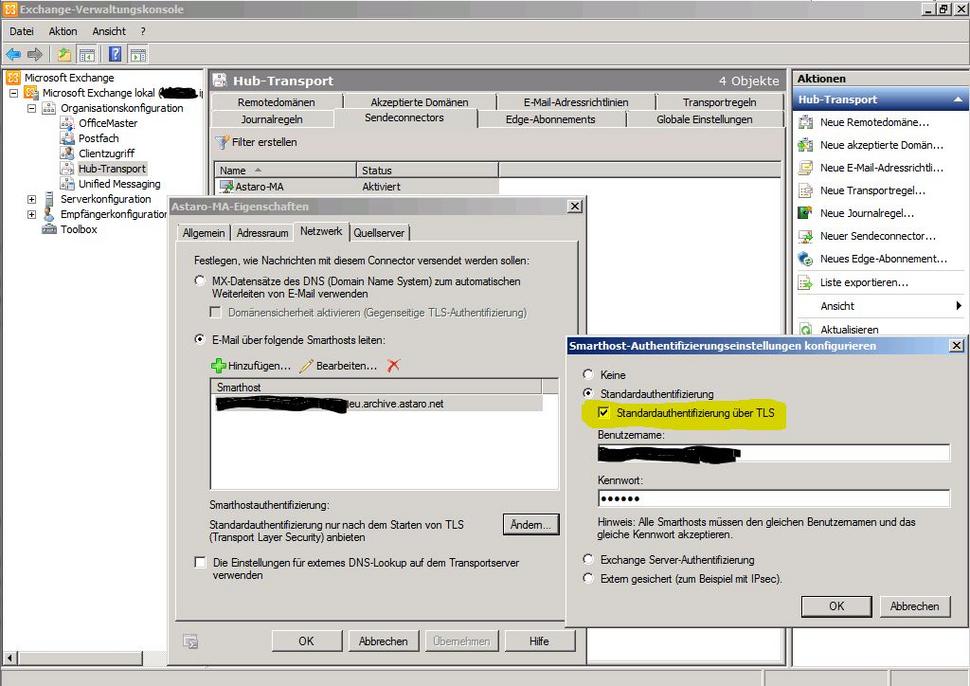Collapse the Organisationskonfiguration tree node
970x686 pixels.
coord(32,108)
